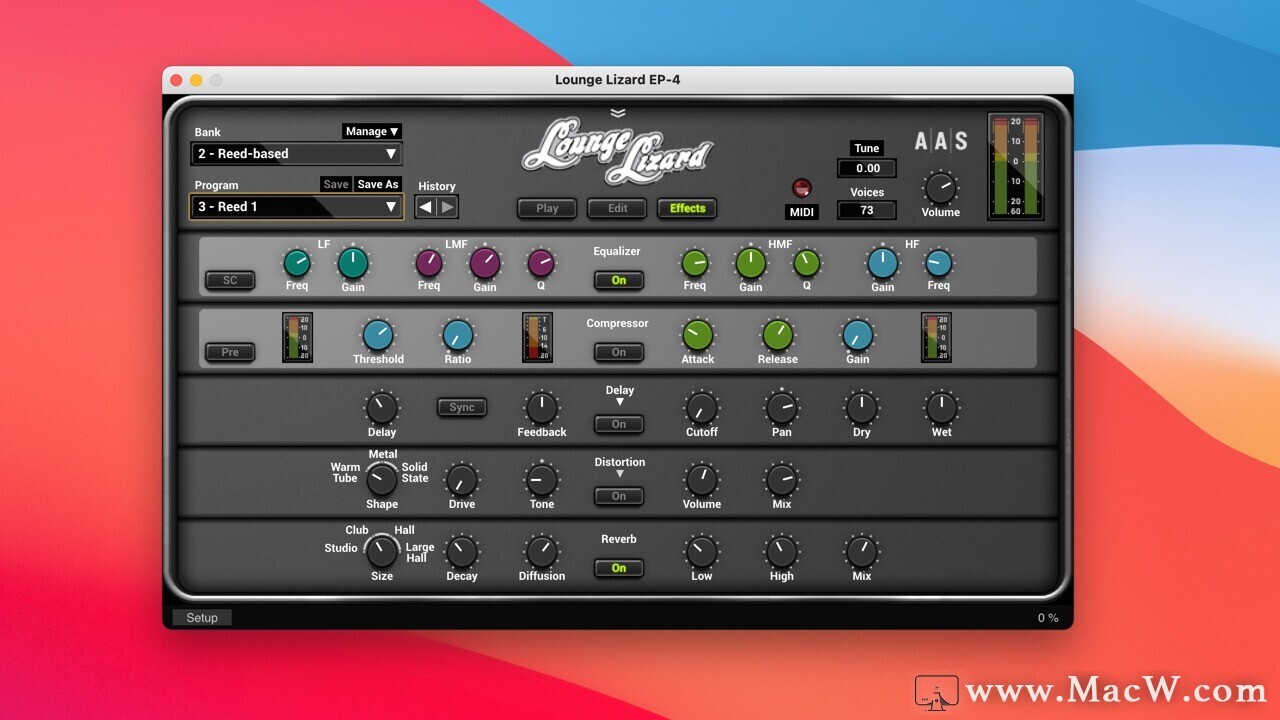Collapse panel with top double-chevron
The image size is (1280, 720).
click(618, 112)
